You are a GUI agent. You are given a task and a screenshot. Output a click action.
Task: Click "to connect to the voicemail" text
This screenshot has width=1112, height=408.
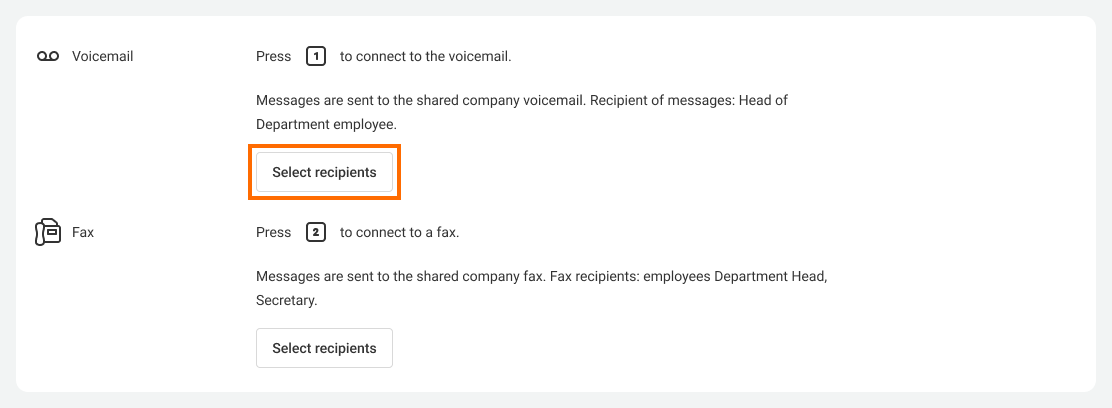[425, 57]
